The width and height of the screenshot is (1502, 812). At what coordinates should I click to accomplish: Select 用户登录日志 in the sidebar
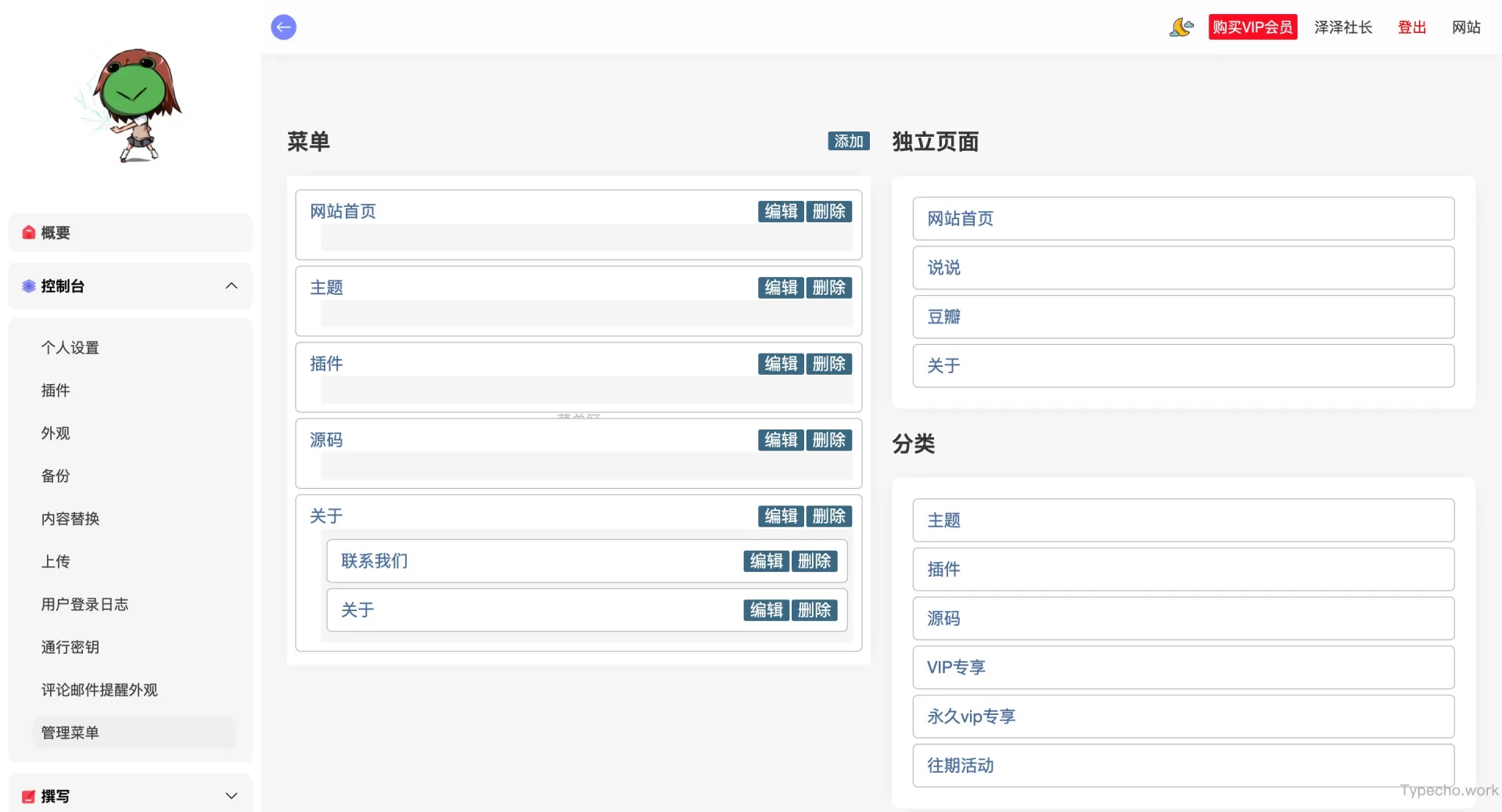point(84,604)
